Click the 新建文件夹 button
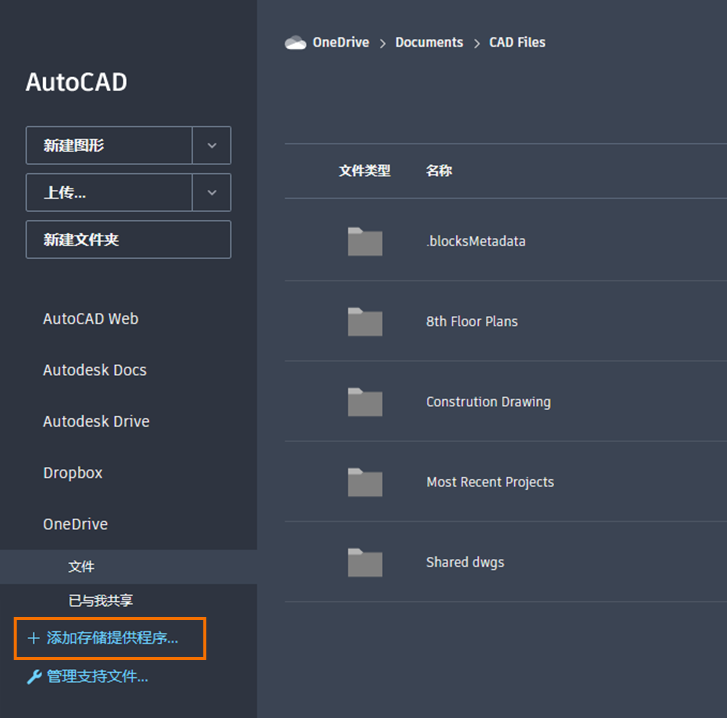This screenshot has width=727, height=718. [128, 240]
